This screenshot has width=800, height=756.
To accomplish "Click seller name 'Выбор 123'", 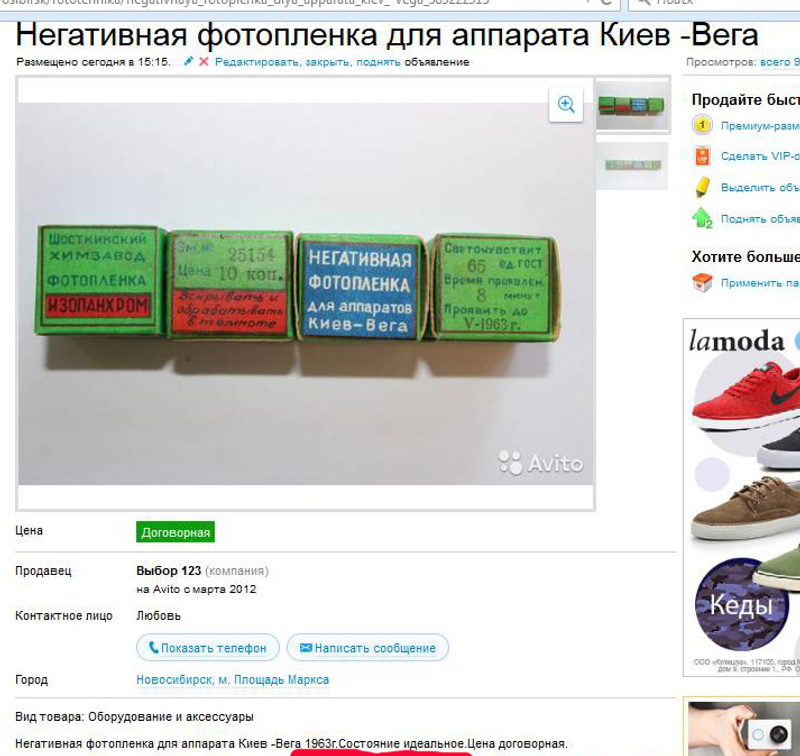I will (168, 570).
